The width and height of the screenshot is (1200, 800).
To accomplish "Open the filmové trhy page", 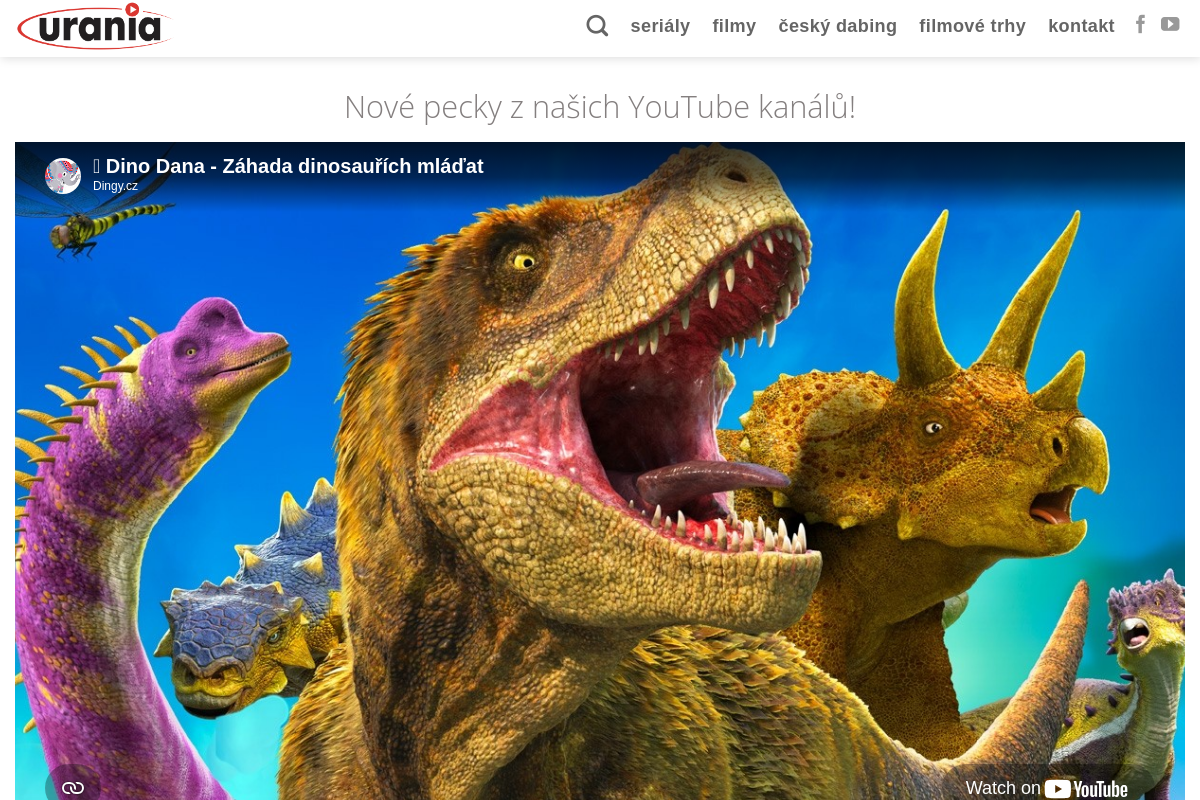I will pos(972,26).
